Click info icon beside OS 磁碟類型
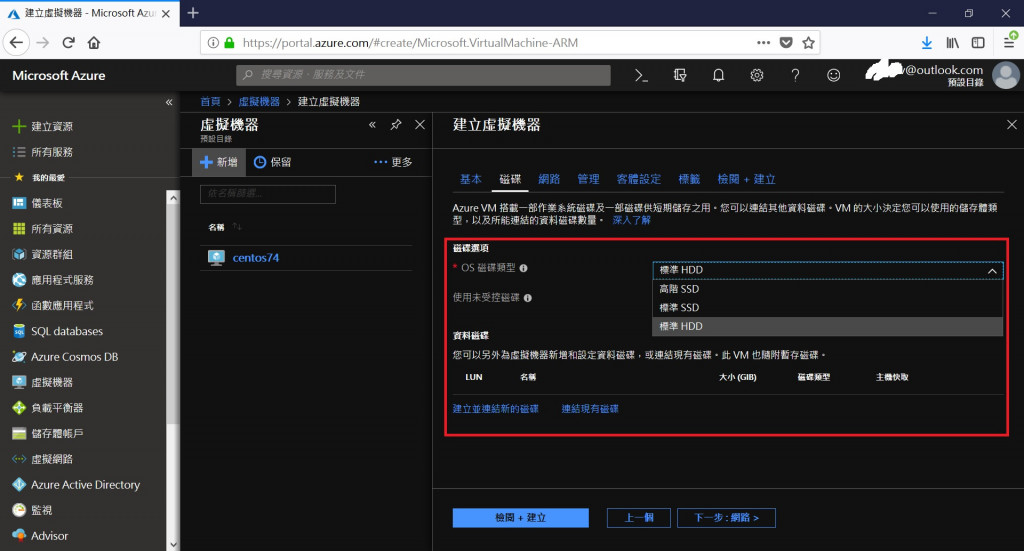 [523, 268]
